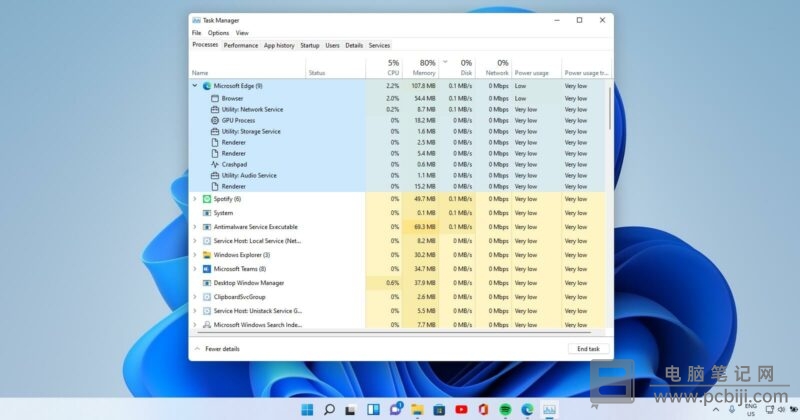The width and height of the screenshot is (800, 420).
Task: Click Antimalware's 69.3 MB memory cell
Action: click(x=420, y=227)
